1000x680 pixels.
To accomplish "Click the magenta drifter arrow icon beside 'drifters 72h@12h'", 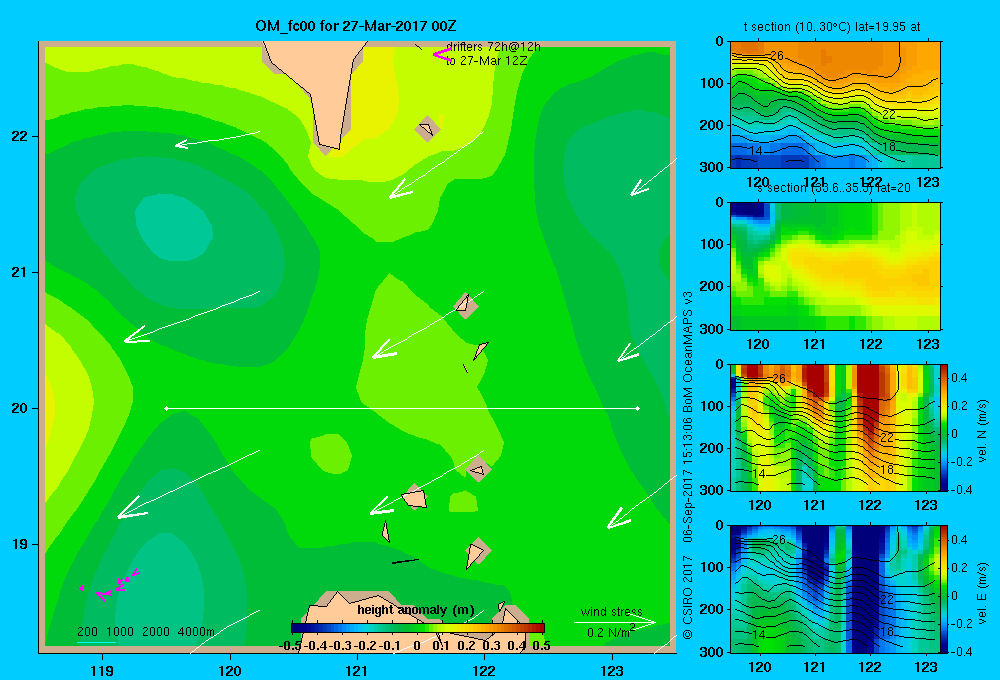I will (442, 55).
